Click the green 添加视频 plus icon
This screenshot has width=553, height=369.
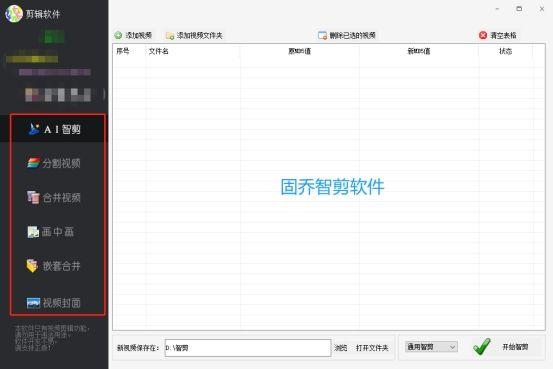point(118,35)
